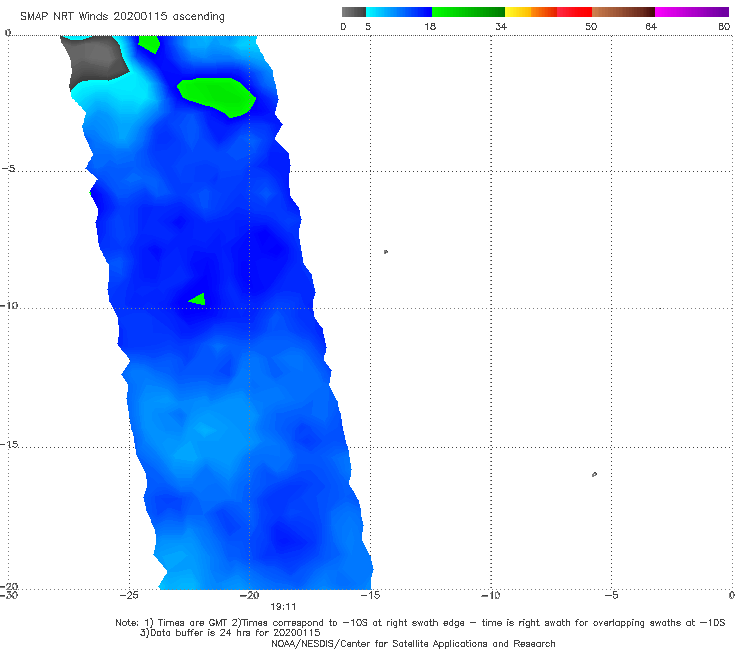Click the small island marker near -5 longitude
Viewport: 740px width, 650px height.
click(594, 474)
